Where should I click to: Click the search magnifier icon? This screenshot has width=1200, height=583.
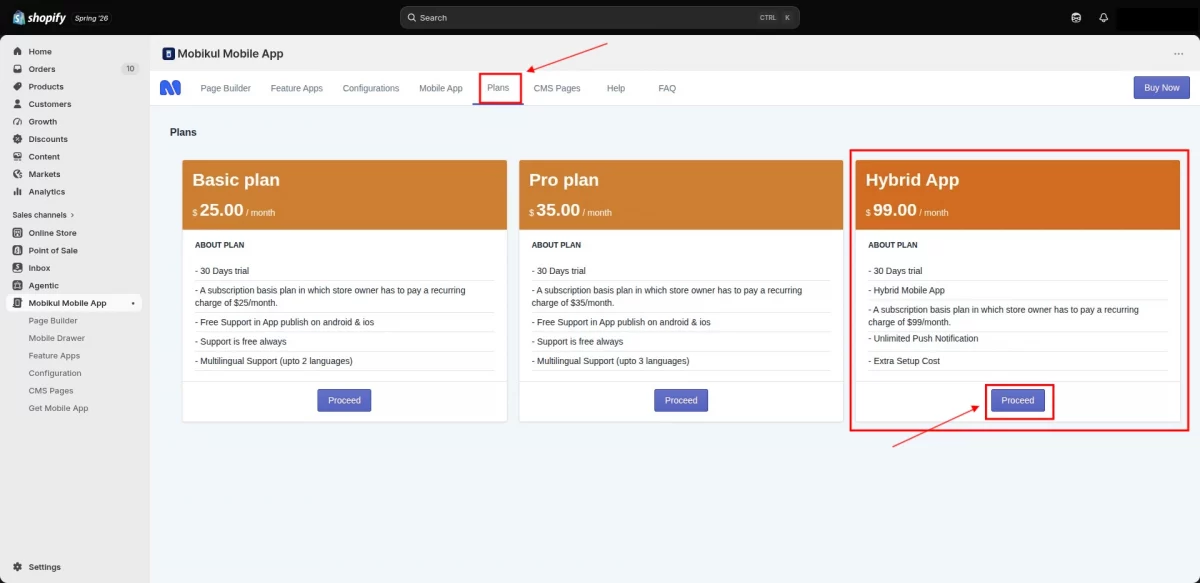(x=412, y=18)
